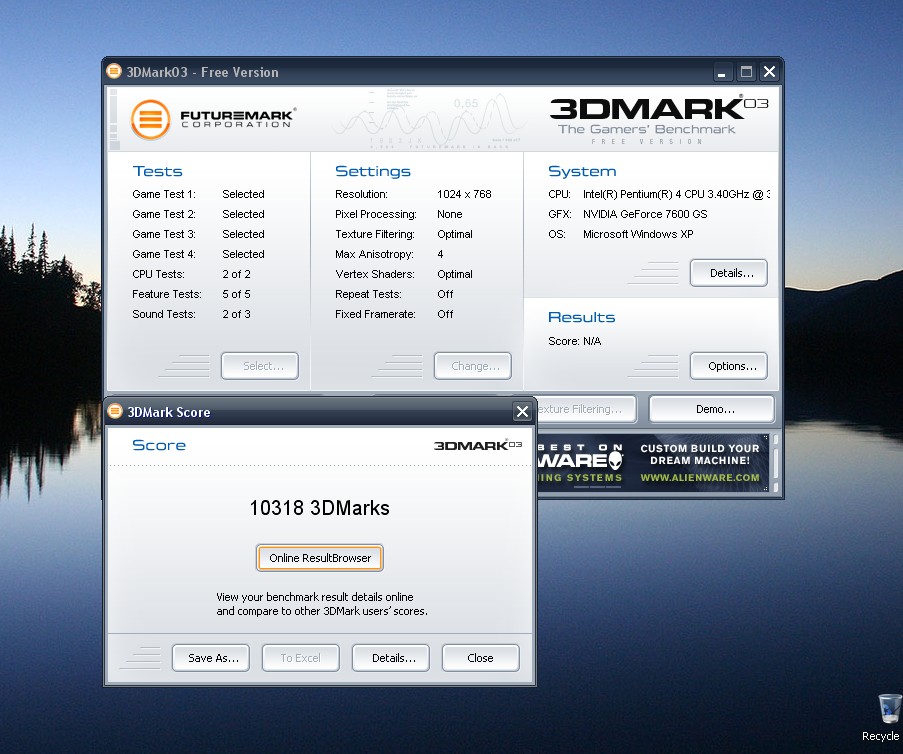Click the NVIDIA GeForce 7600 GS text

click(x=644, y=214)
